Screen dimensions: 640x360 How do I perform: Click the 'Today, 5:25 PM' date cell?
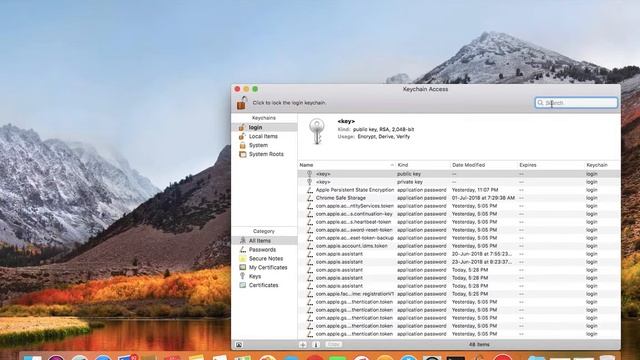point(470,294)
